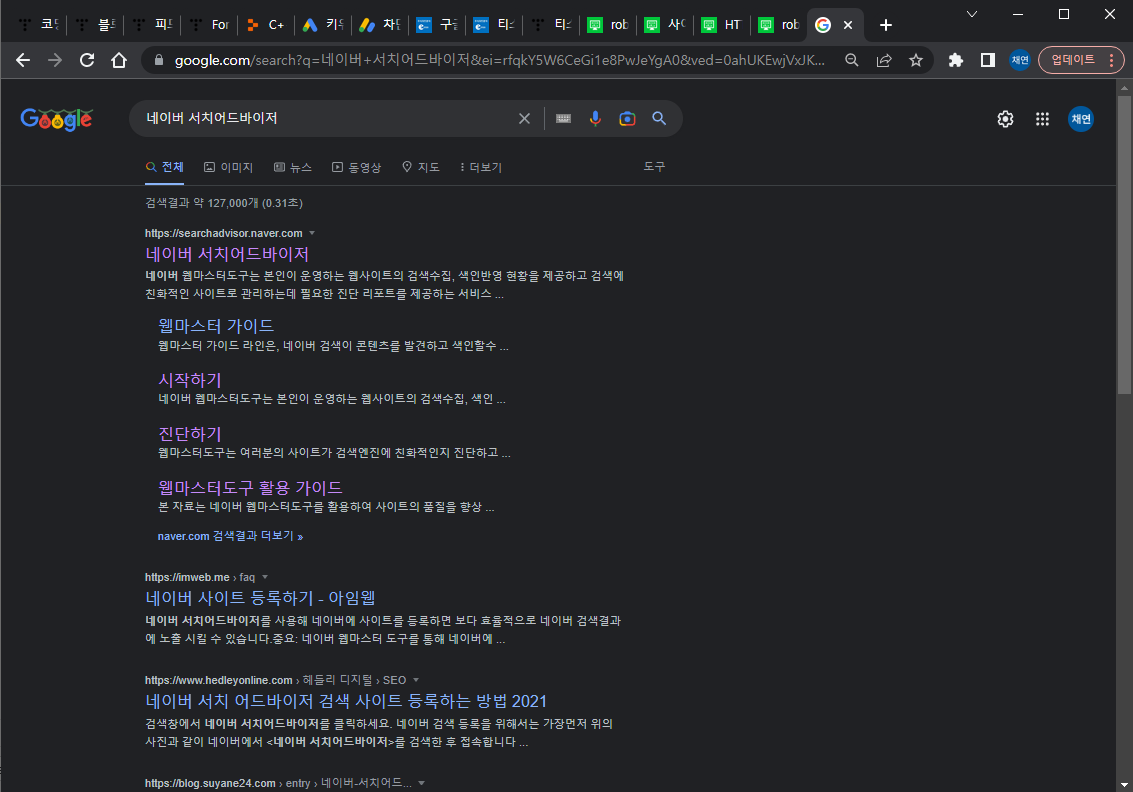Viewport: 1133px width, 792px height.
Task: Close the active Google tab
Action: (848, 25)
